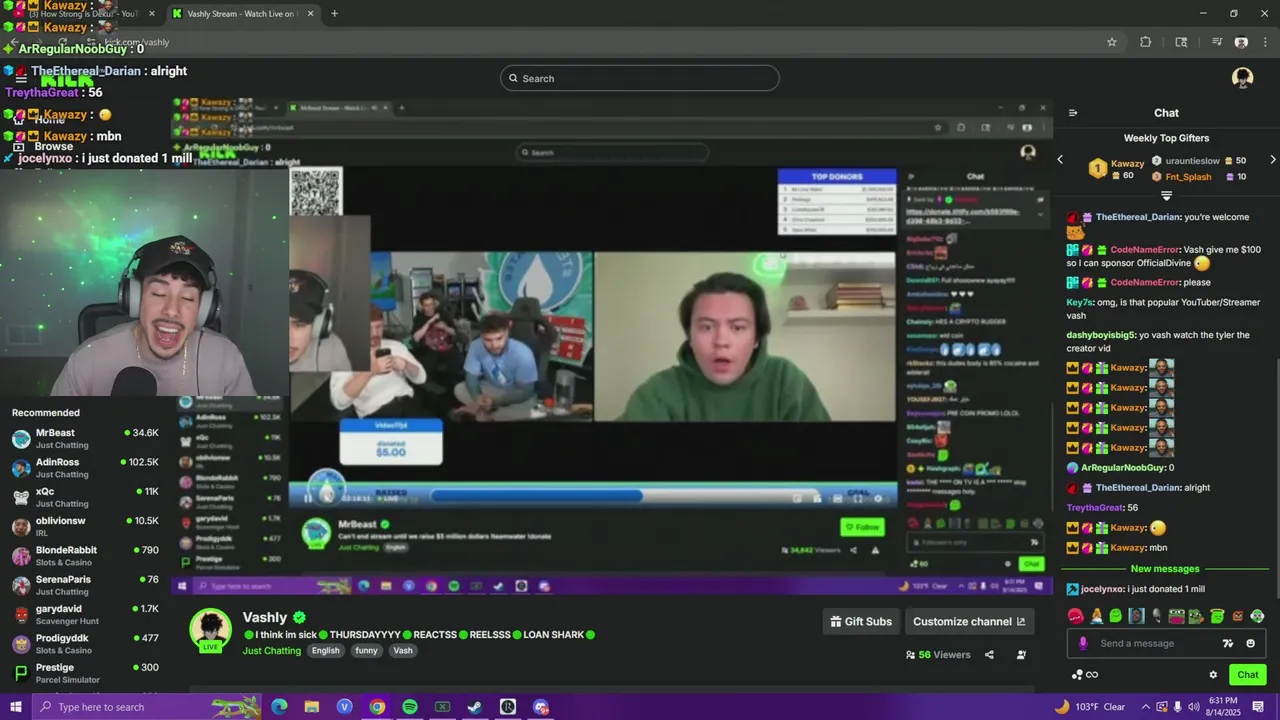
Task: Click the Gift Subs button
Action: 861,621
